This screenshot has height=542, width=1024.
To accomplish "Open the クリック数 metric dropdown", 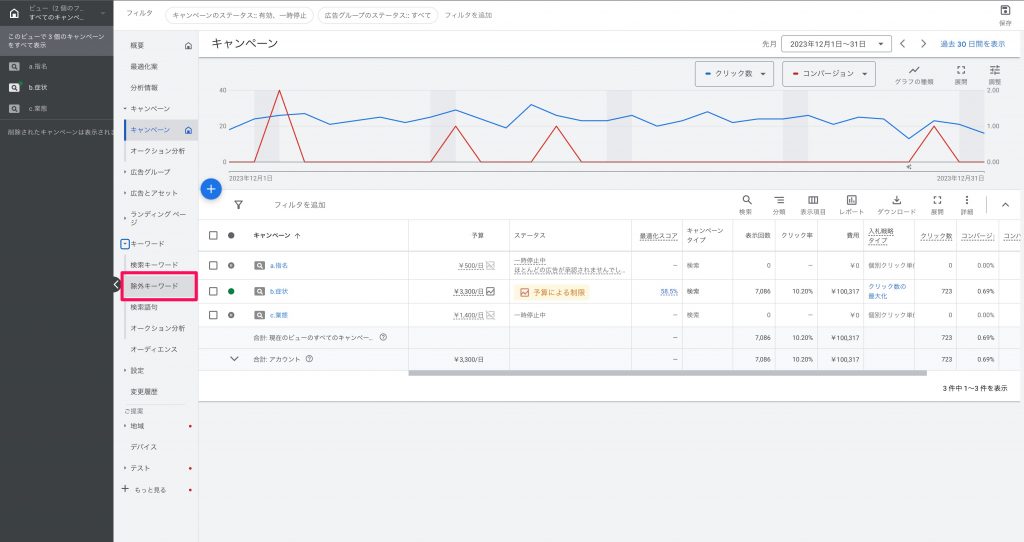I will pyautogui.click(x=735, y=74).
